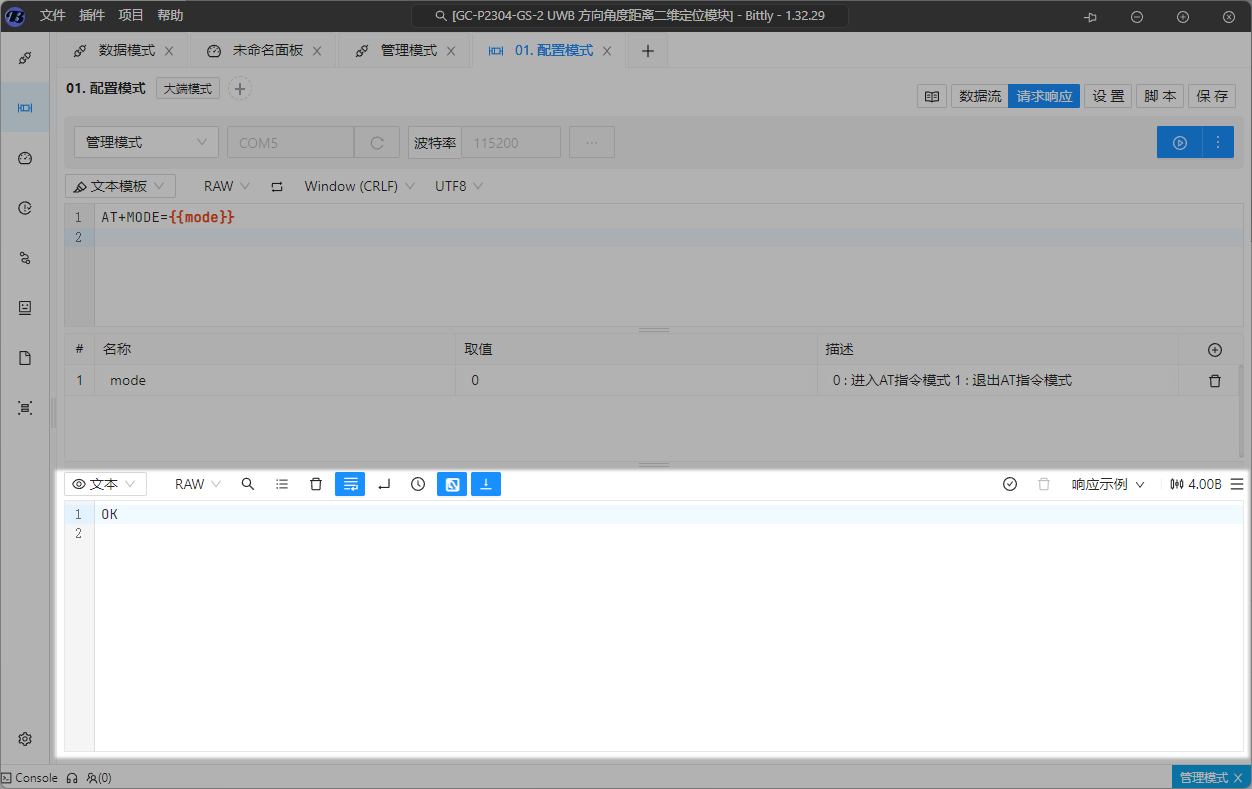Viewport: 1252px width, 789px height.
Task: Switch to the 数据模式 tab
Action: pos(126,51)
